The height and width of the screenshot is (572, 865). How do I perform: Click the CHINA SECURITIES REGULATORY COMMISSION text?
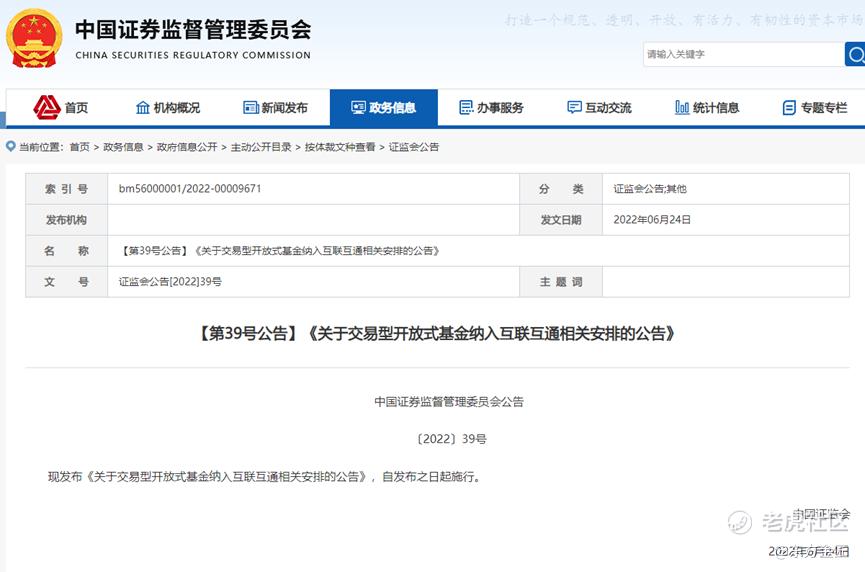pyautogui.click(x=193, y=55)
